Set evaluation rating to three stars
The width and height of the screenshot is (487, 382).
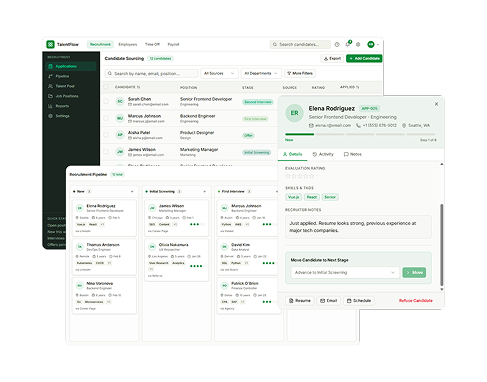300,176
